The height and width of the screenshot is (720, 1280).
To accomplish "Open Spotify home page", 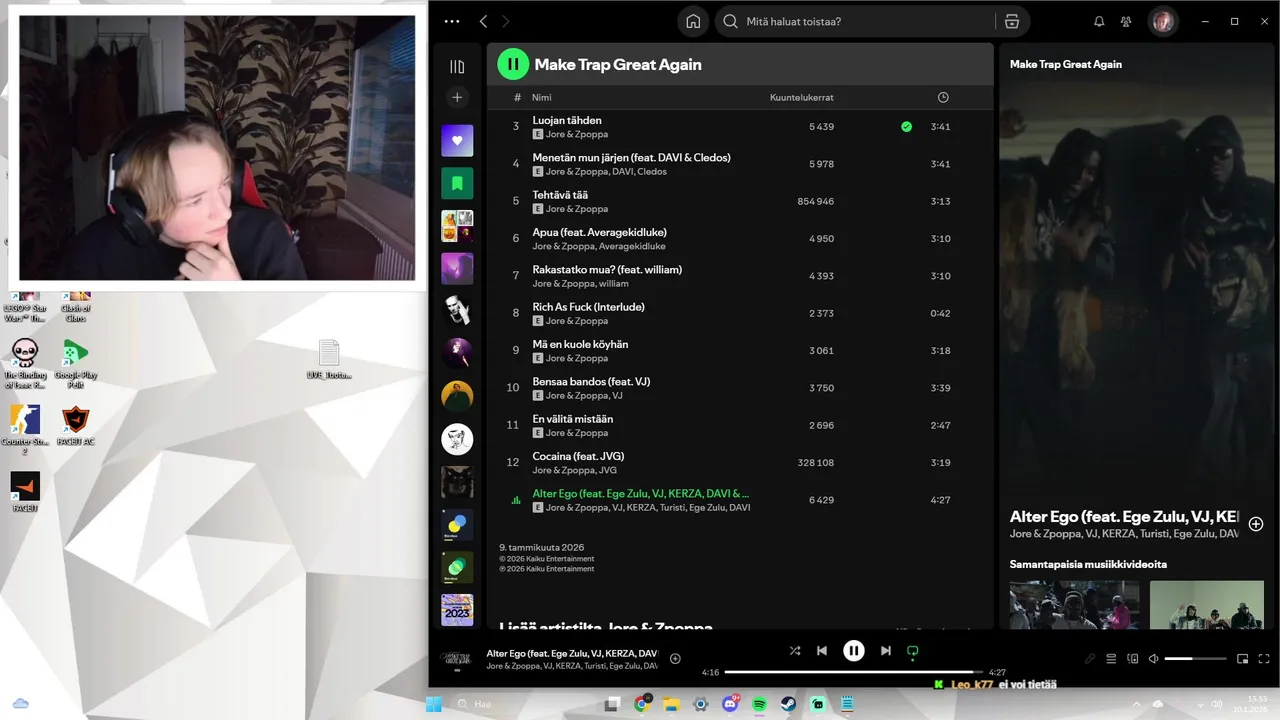I will click(692, 21).
